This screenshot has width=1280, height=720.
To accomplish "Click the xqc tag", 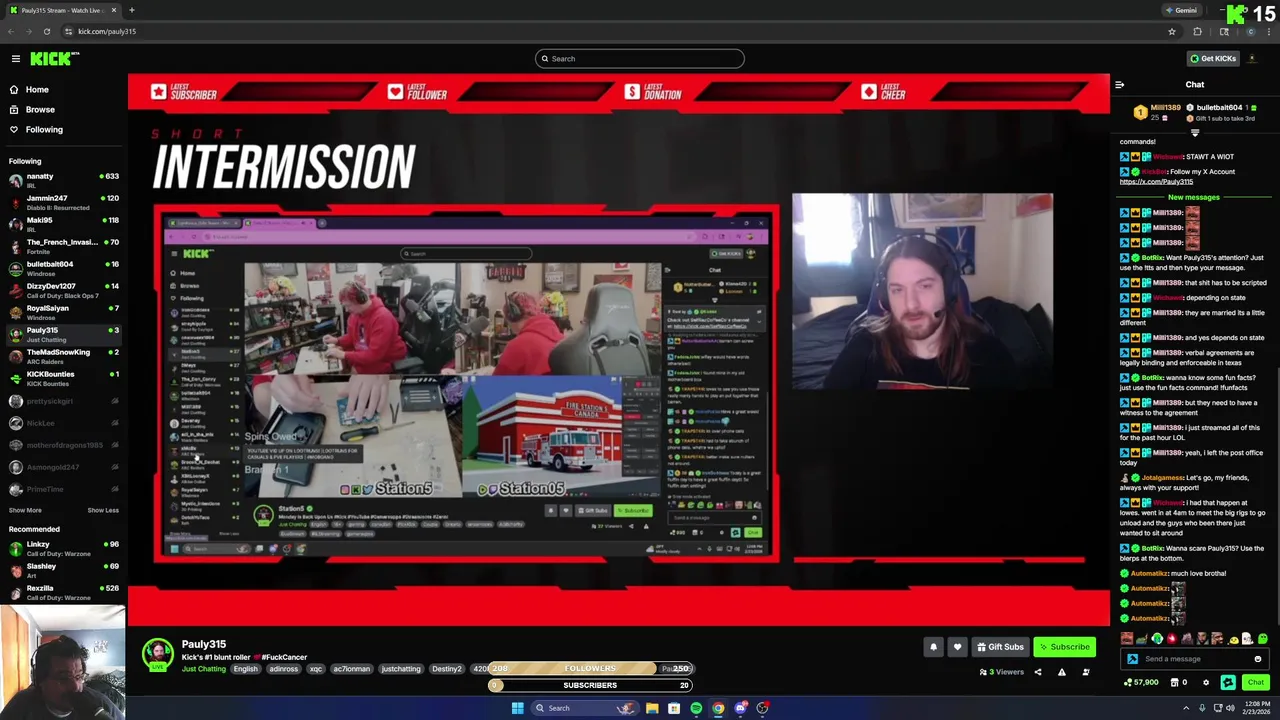I will 316,669.
